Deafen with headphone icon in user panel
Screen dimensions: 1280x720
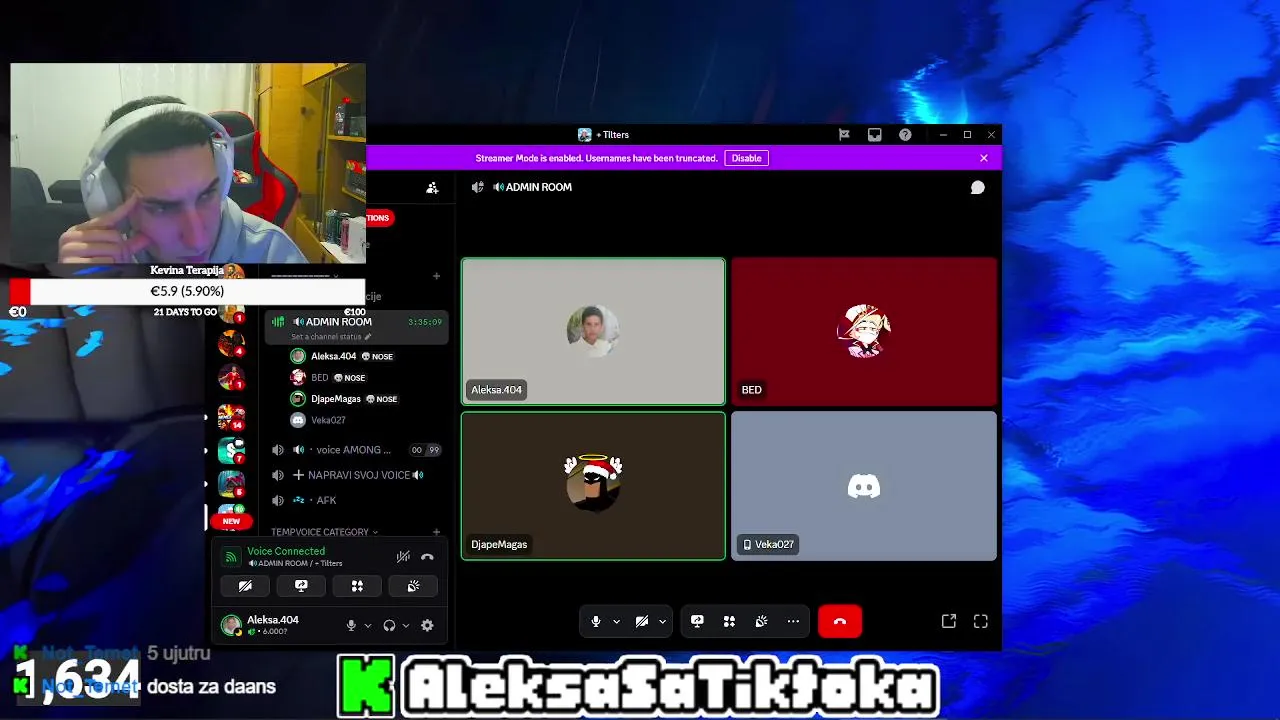pos(389,625)
